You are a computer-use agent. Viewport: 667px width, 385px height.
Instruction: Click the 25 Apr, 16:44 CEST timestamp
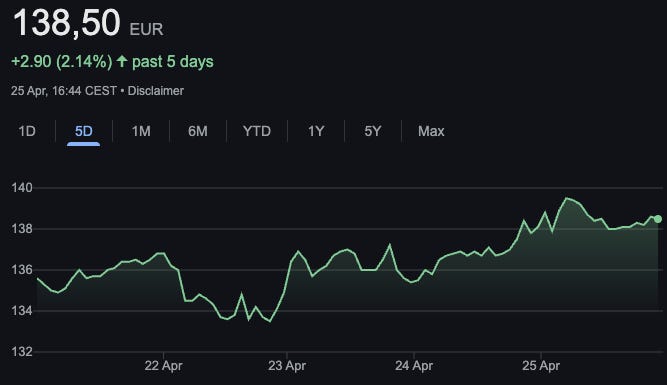[x=64, y=91]
